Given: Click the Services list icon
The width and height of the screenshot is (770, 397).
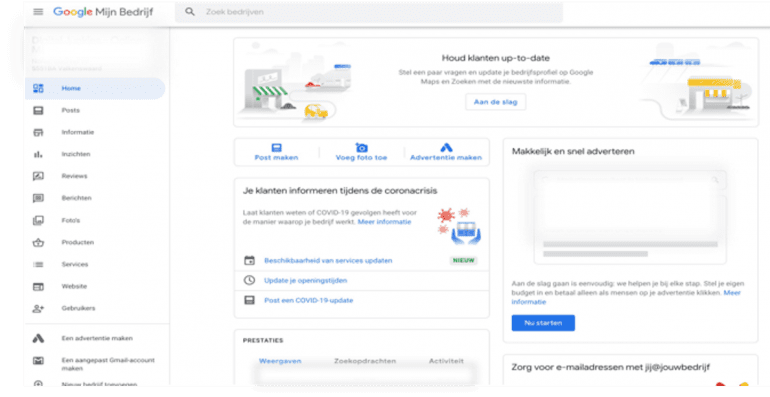Looking at the screenshot, I should coord(38,264).
